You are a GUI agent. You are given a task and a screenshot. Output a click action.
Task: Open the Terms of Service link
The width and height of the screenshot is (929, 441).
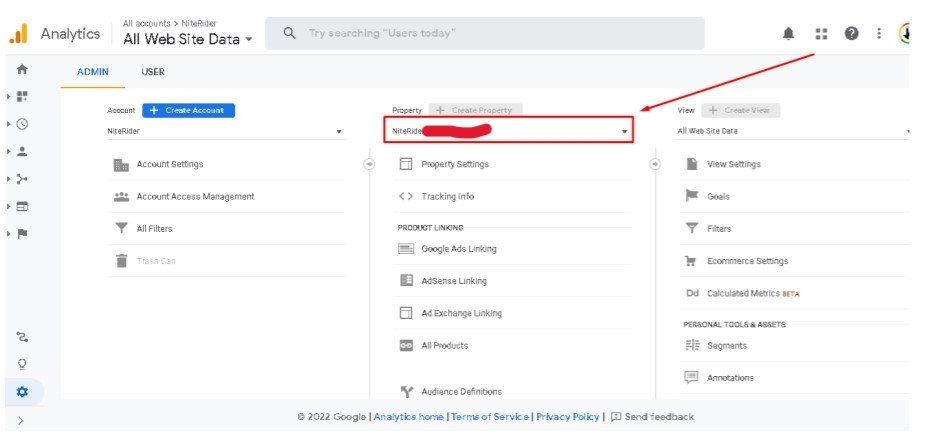point(490,417)
